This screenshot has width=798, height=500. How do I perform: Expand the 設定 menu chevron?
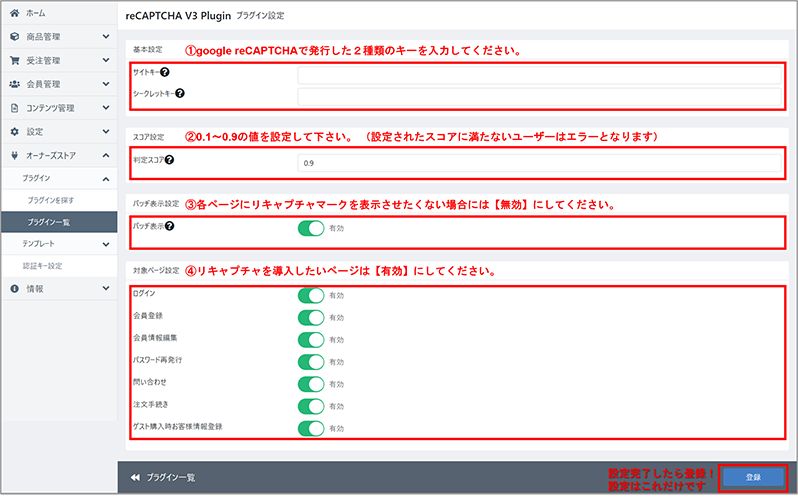click(x=106, y=131)
